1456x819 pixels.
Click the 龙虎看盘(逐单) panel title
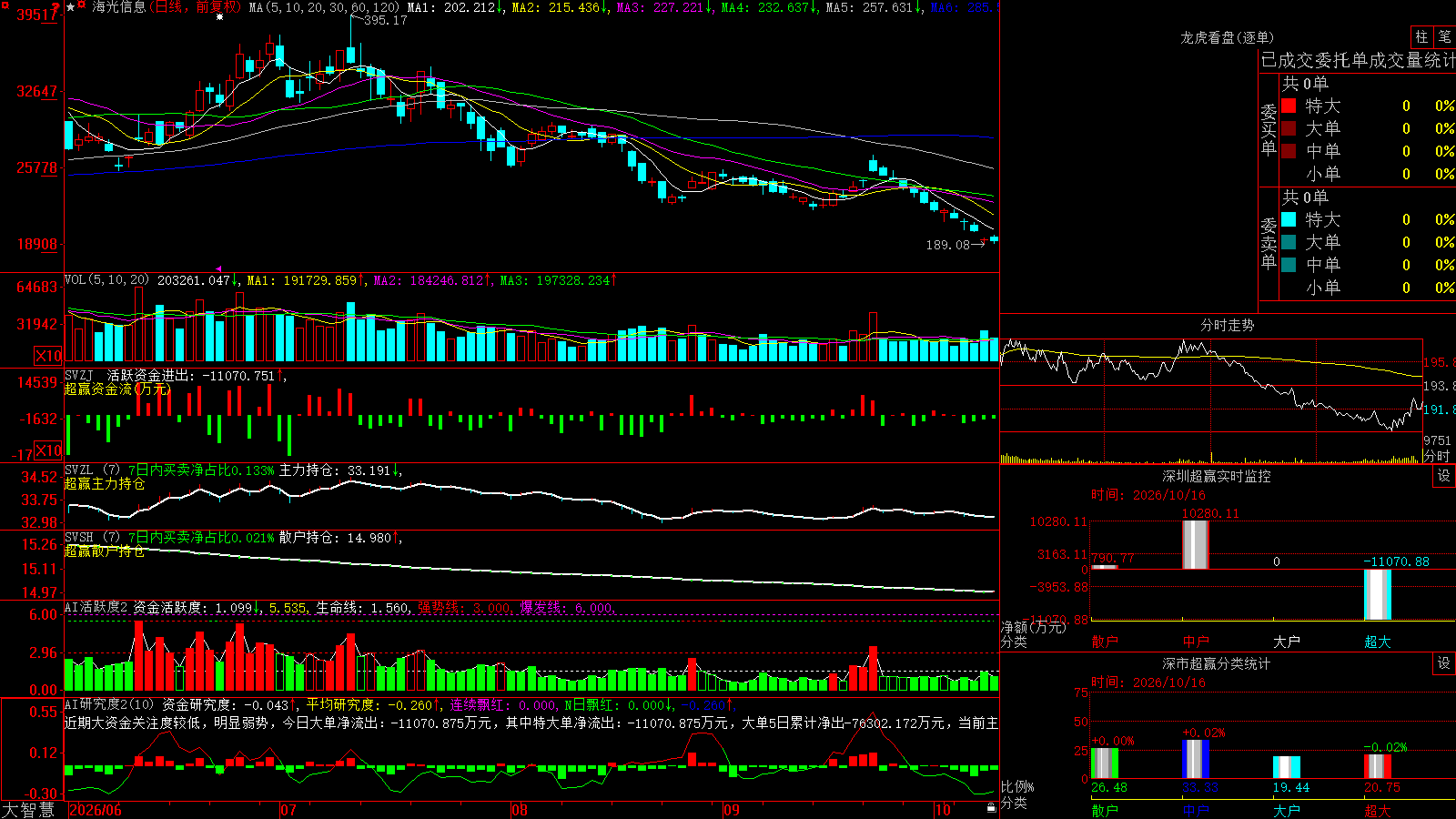(1228, 37)
